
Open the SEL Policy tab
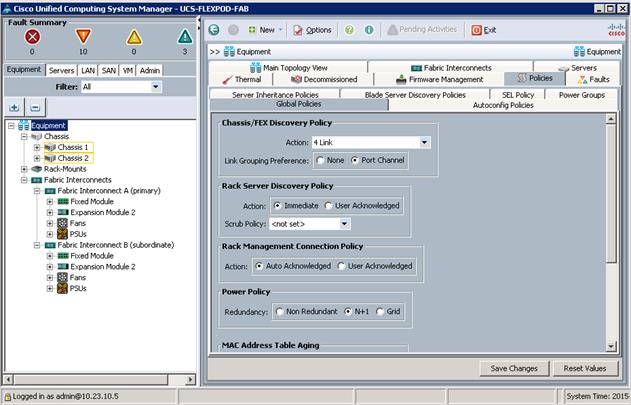(518, 95)
